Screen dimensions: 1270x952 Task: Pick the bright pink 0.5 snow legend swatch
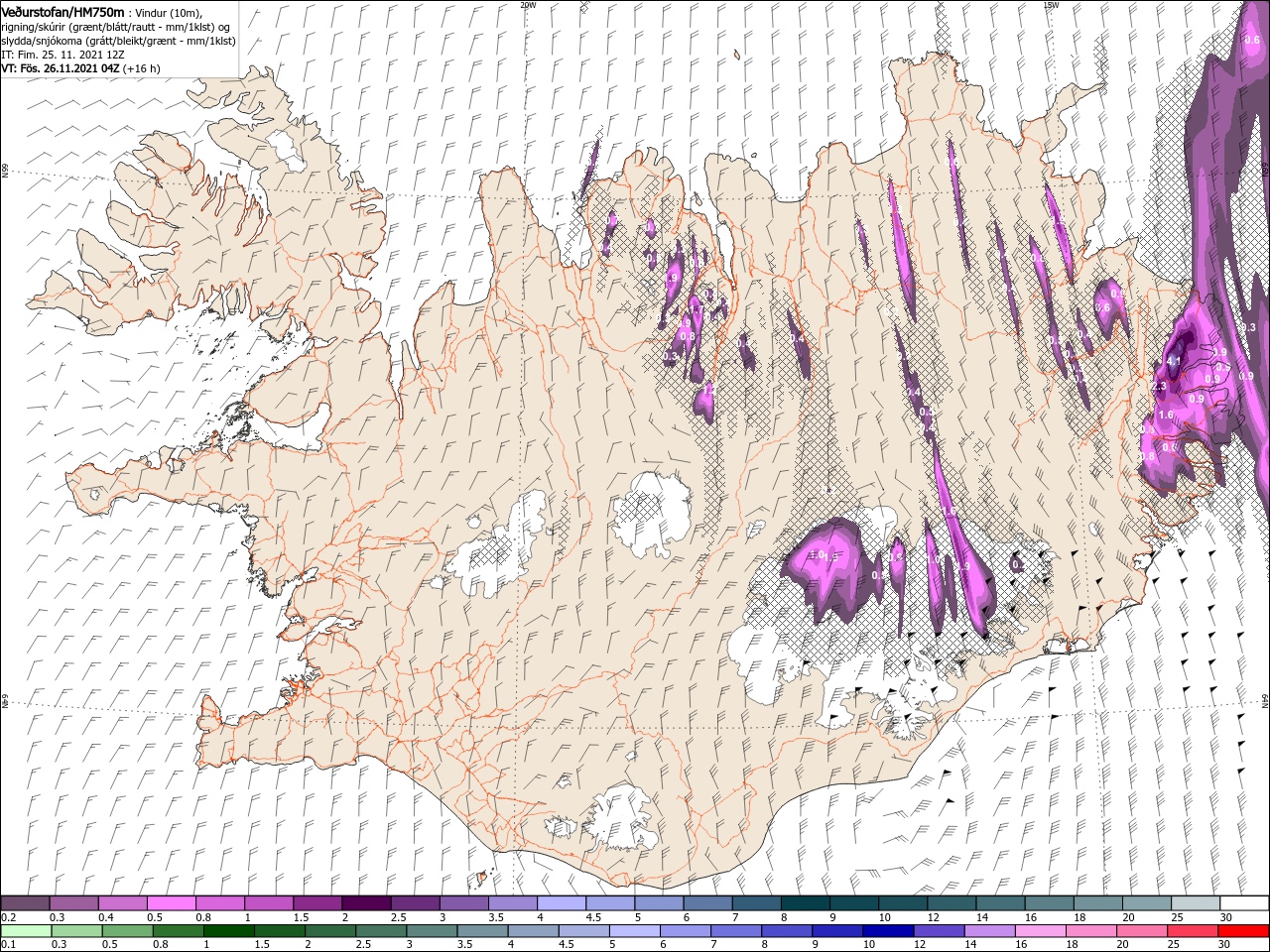171,903
